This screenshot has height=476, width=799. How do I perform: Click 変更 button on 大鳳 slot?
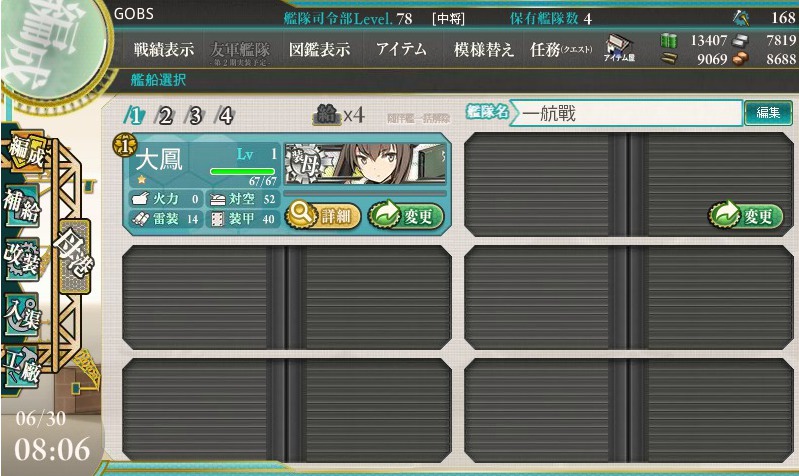tap(406, 216)
